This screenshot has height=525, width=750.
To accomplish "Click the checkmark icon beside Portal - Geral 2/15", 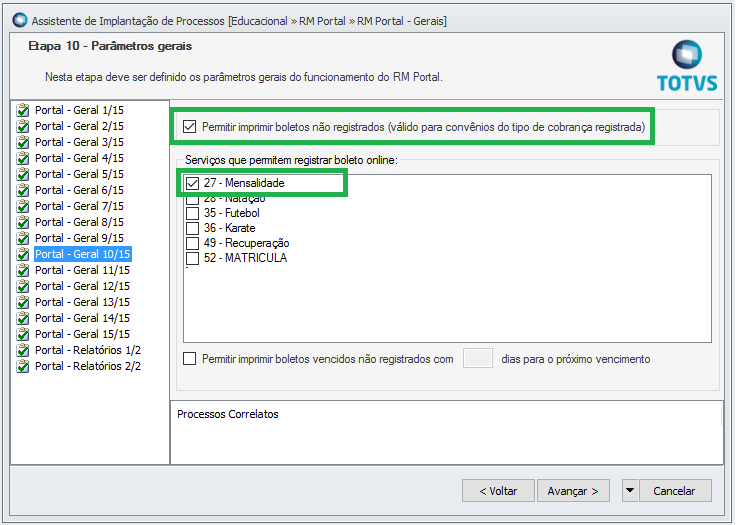I will [22, 126].
